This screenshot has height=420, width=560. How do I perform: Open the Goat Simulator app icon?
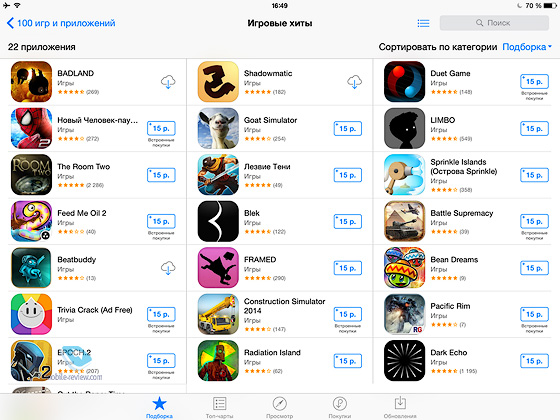218,128
